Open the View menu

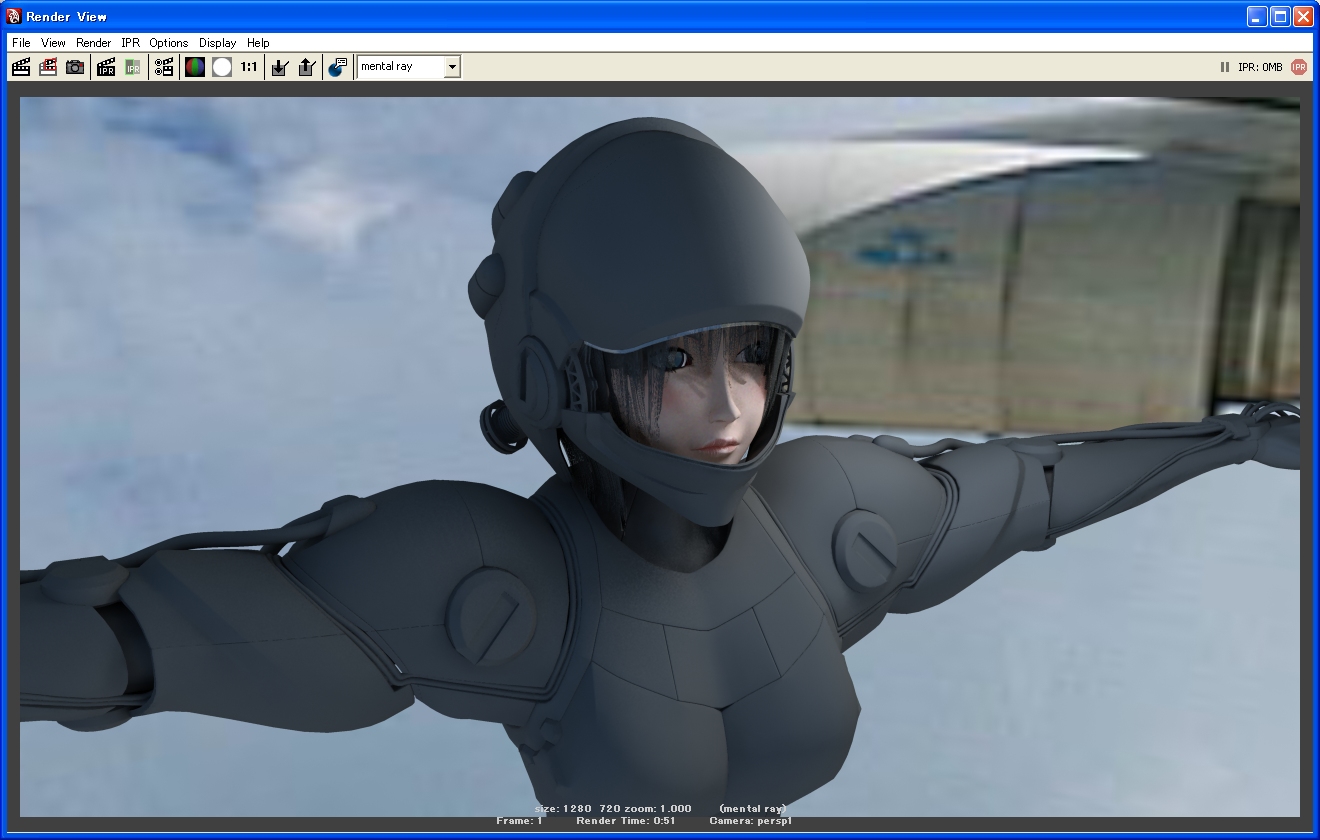click(53, 43)
